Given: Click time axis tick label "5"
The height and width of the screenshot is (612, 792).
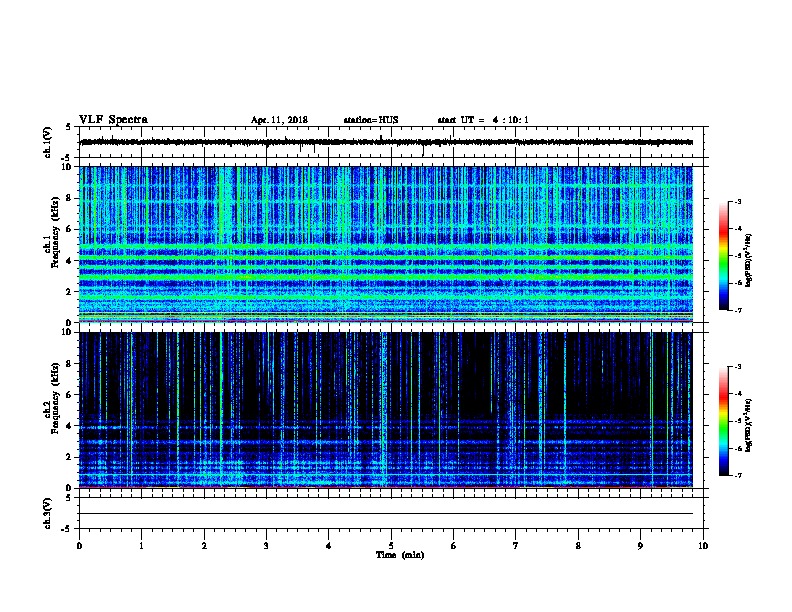Looking at the screenshot, I should tap(391, 545).
